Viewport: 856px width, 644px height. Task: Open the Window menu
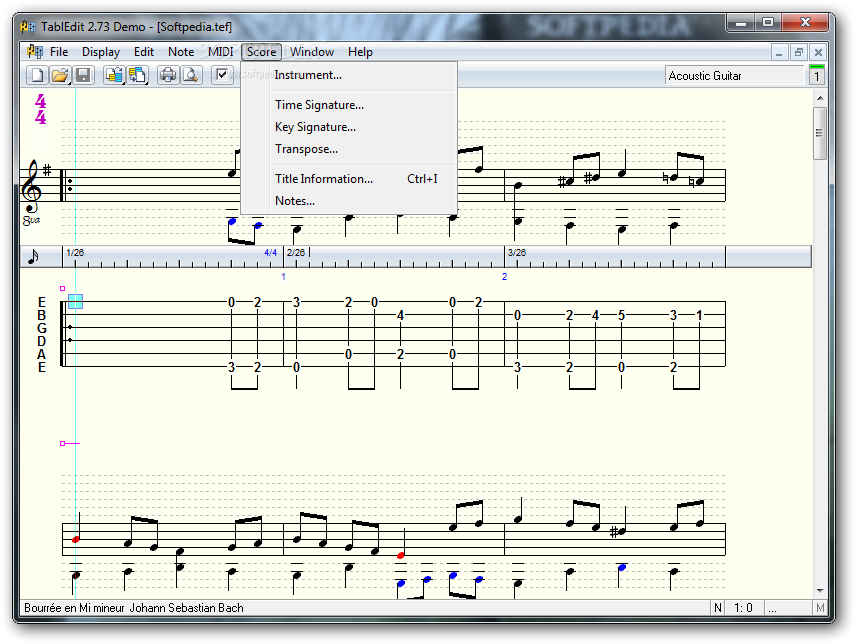tap(312, 52)
